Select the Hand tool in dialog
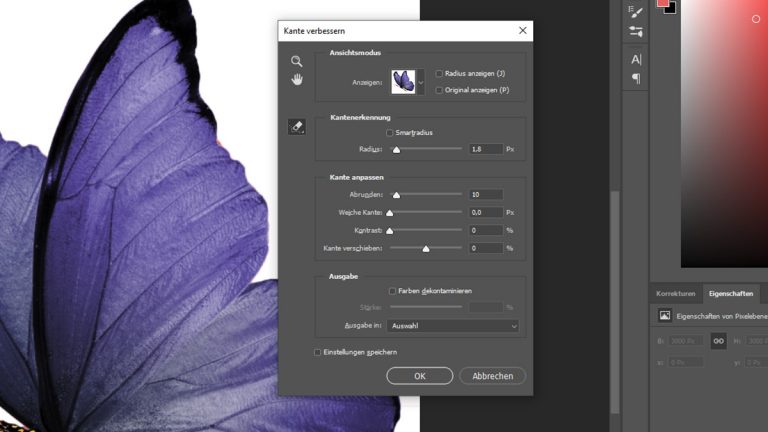Viewport: 768px width, 432px height. (296, 80)
